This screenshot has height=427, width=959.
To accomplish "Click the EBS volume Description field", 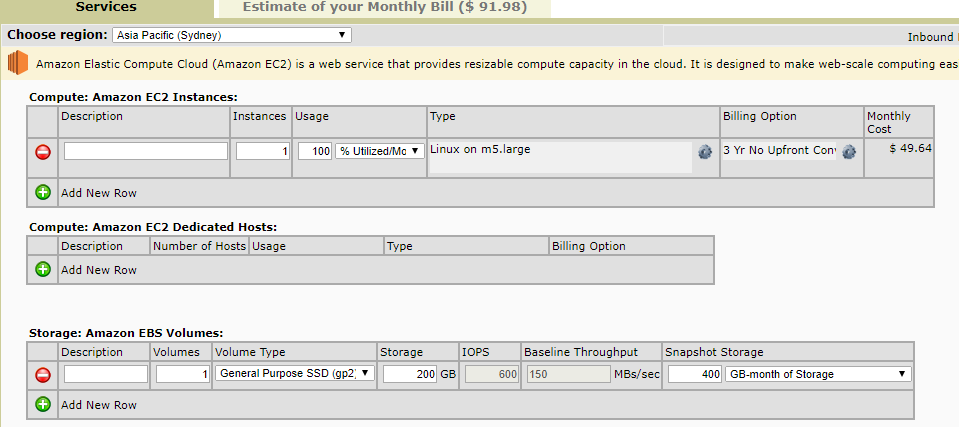I will [106, 374].
